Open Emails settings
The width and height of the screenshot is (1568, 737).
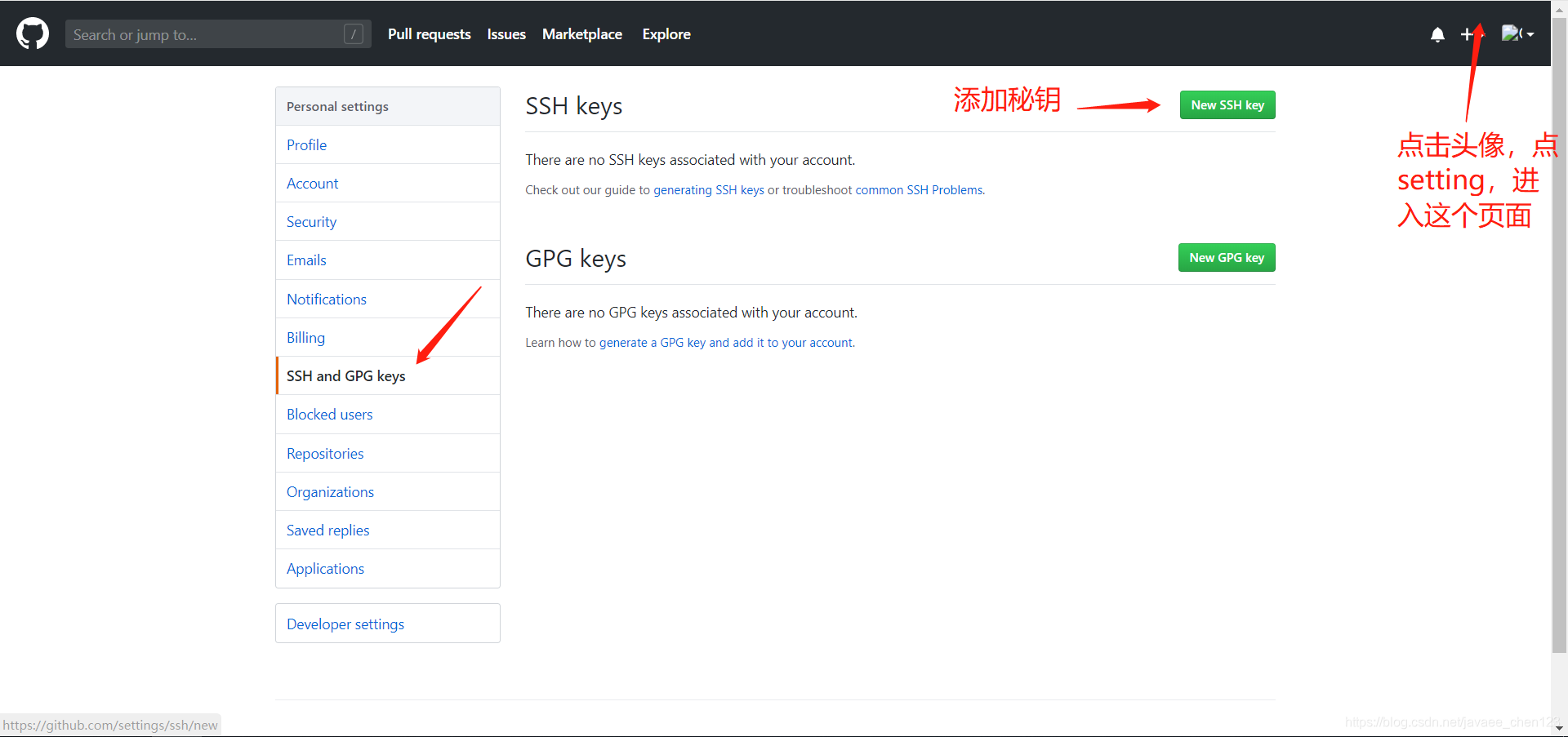(x=388, y=260)
